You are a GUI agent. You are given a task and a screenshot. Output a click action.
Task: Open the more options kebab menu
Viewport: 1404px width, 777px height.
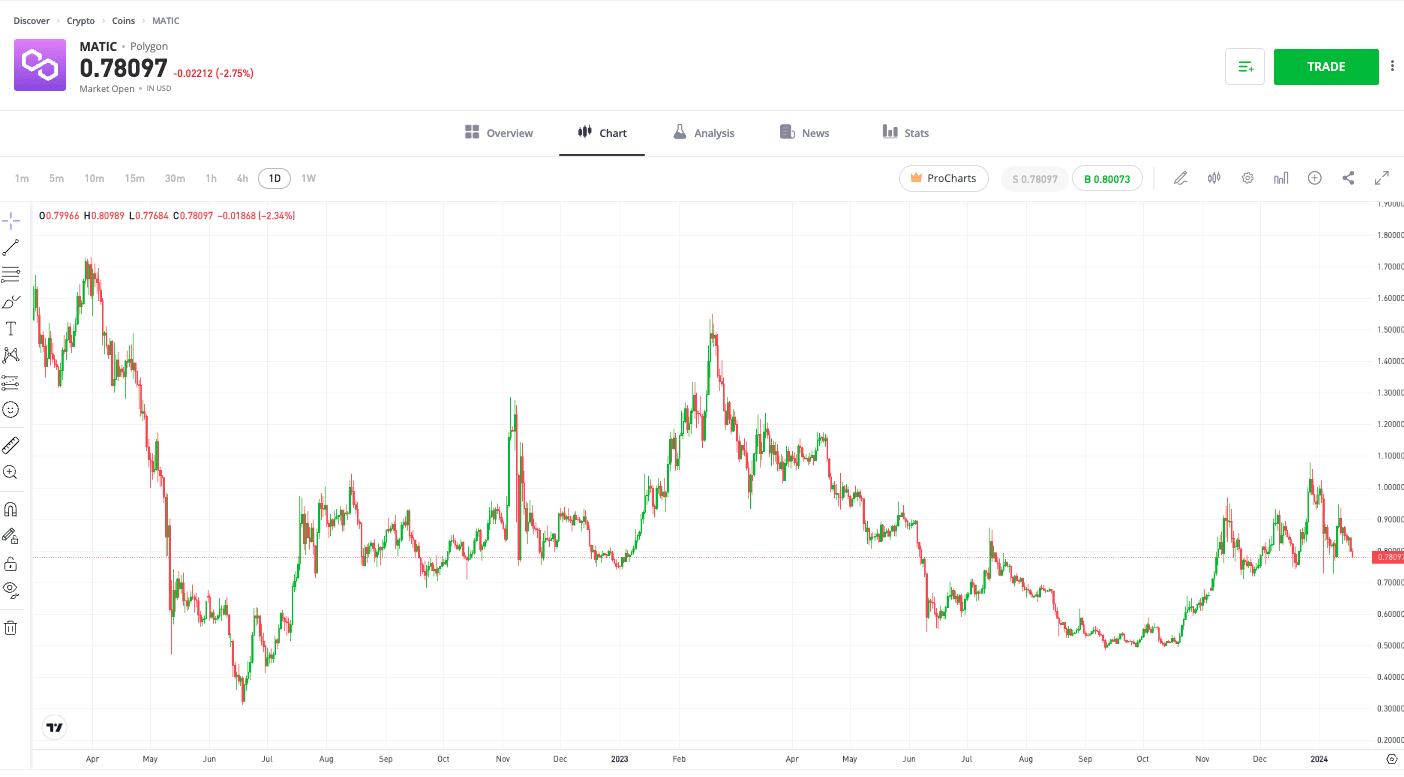[1392, 66]
